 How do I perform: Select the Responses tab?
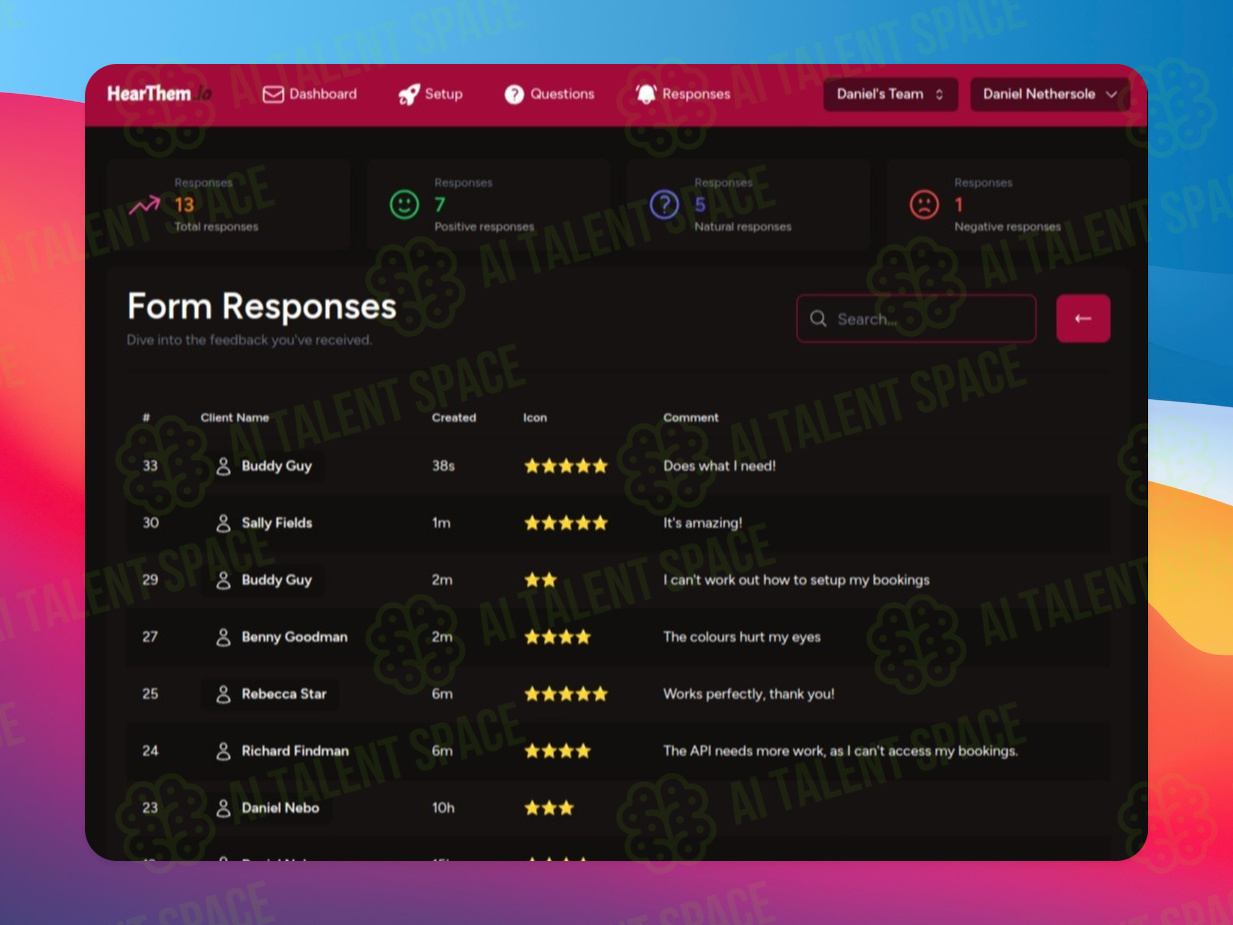(683, 94)
